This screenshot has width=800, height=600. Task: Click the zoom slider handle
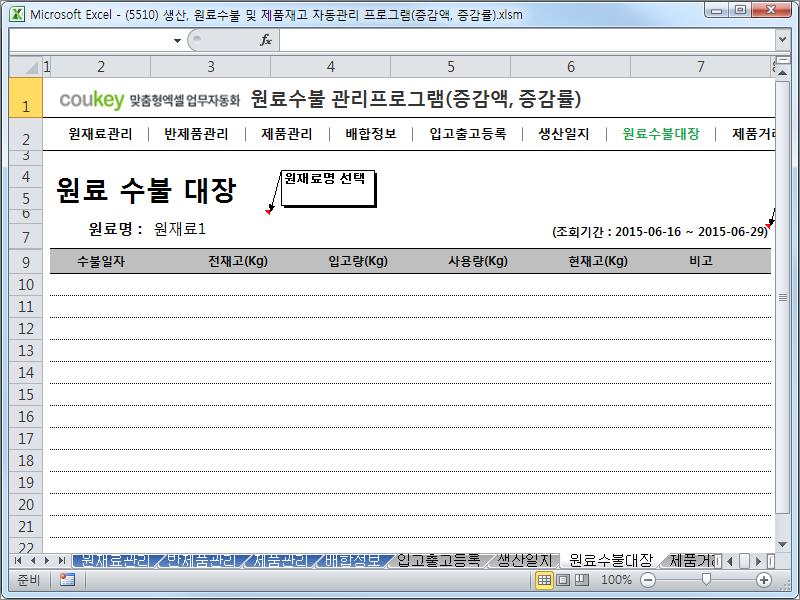706,579
